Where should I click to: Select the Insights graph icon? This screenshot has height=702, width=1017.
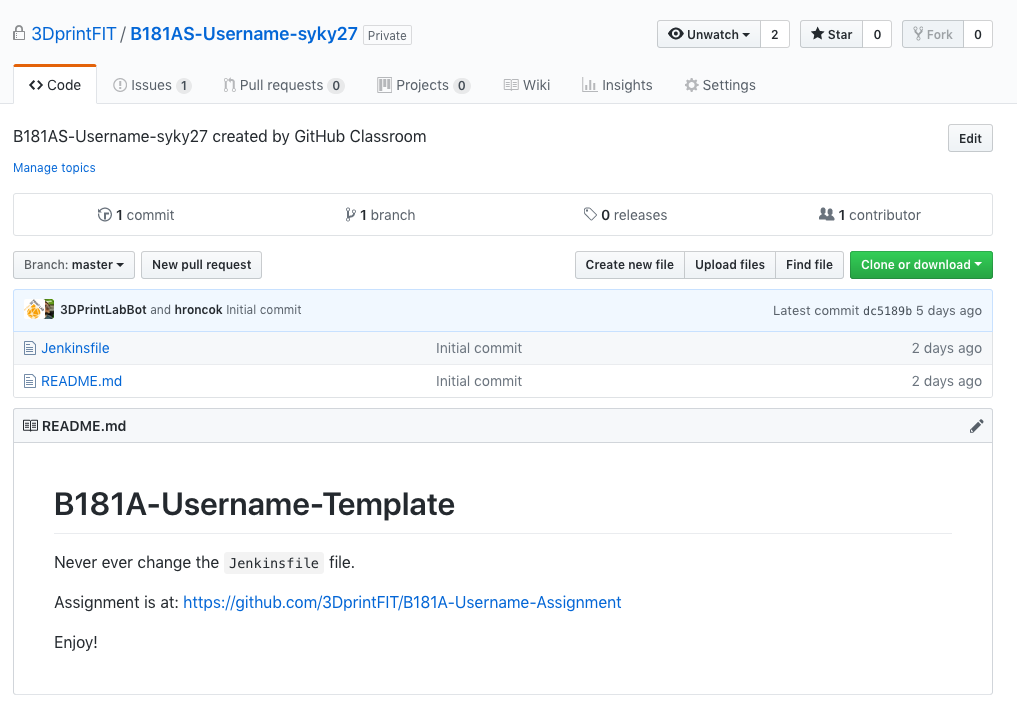click(589, 85)
